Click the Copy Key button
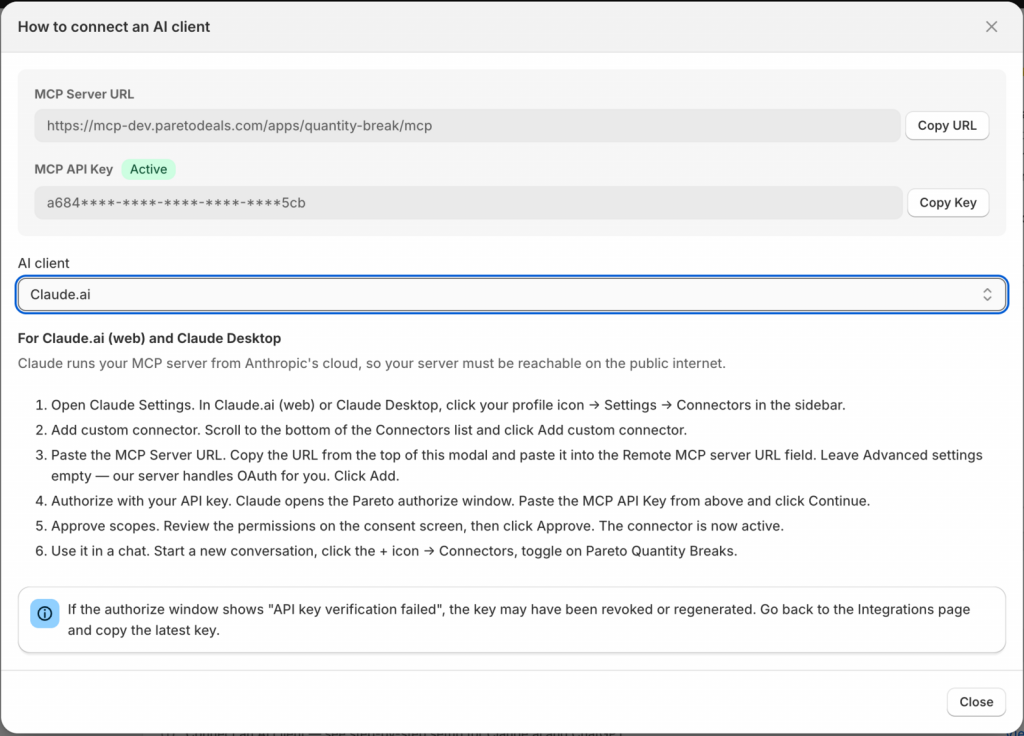 click(948, 202)
